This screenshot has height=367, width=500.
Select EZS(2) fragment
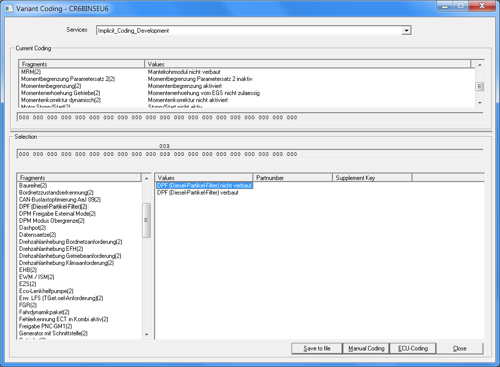pos(27,284)
